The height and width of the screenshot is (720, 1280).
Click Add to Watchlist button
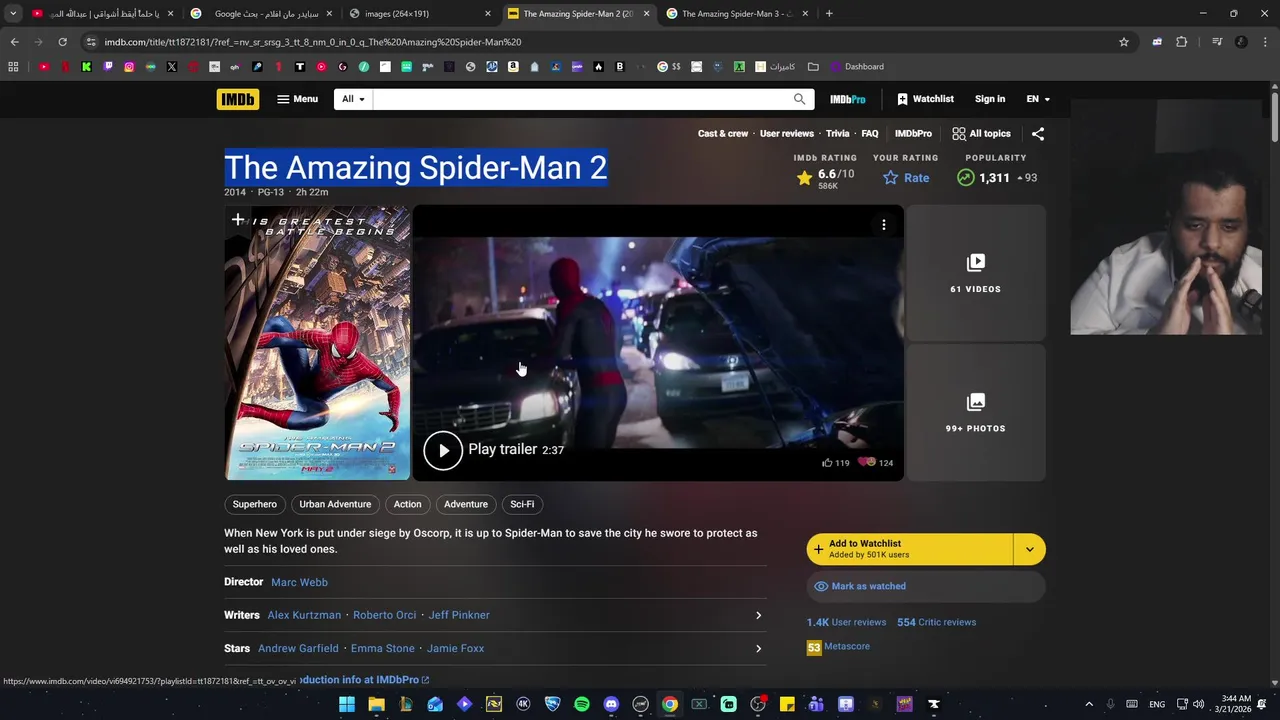point(910,549)
